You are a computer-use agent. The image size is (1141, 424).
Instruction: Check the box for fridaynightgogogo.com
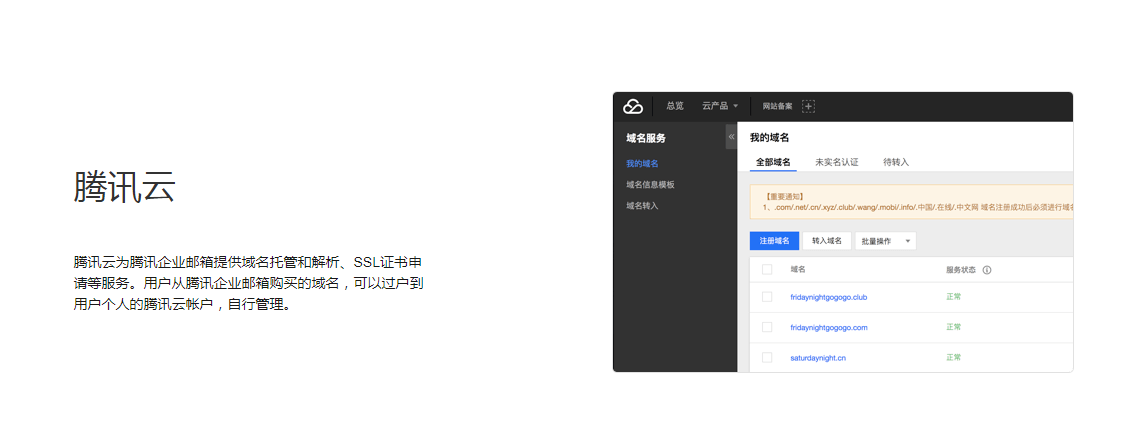point(767,327)
